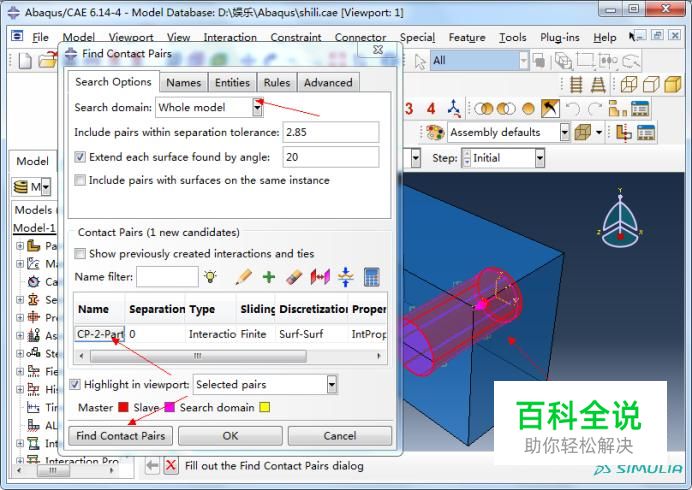Open translucency cube dropdown arrow

(x=599, y=132)
